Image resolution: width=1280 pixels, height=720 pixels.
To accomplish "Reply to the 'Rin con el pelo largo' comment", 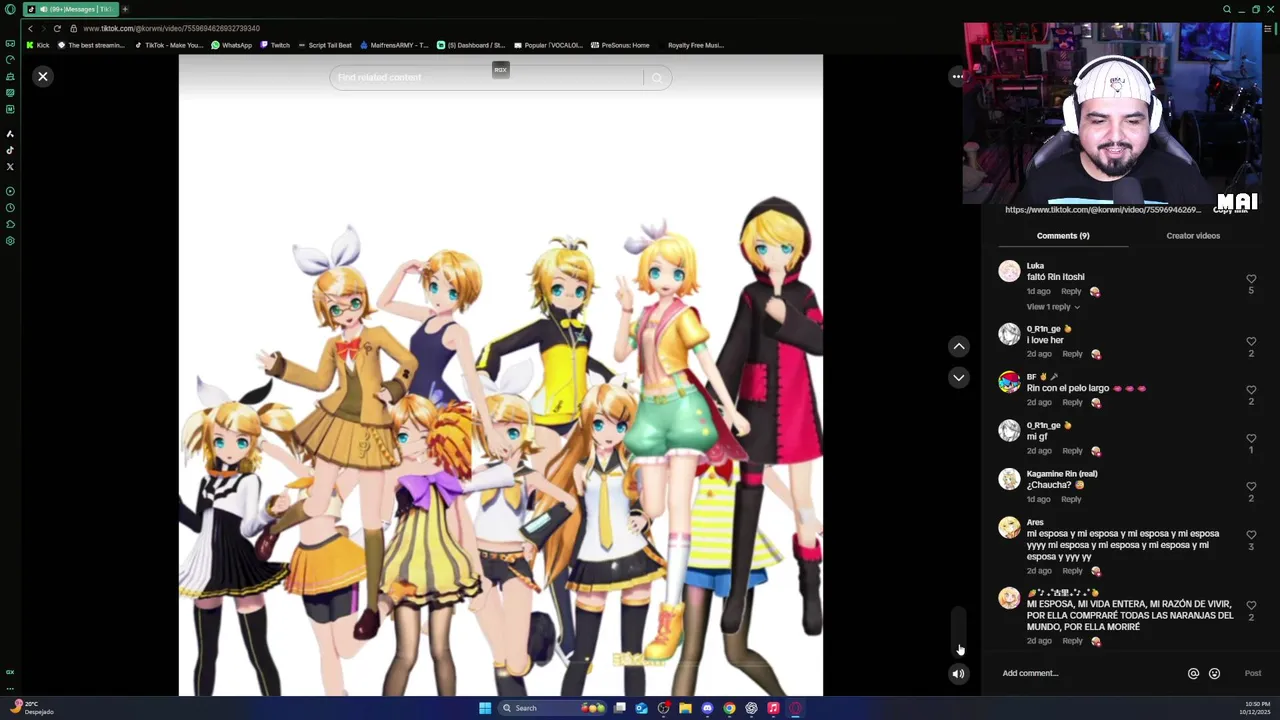I will (1072, 402).
